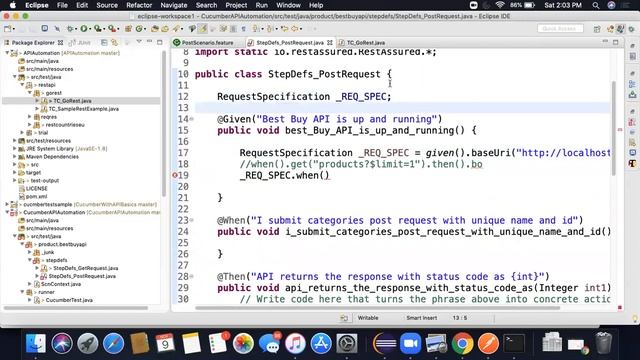The image size is (640, 360).
Task: Toggle Link with Editor in Package Explorer
Action: pos(115,42)
